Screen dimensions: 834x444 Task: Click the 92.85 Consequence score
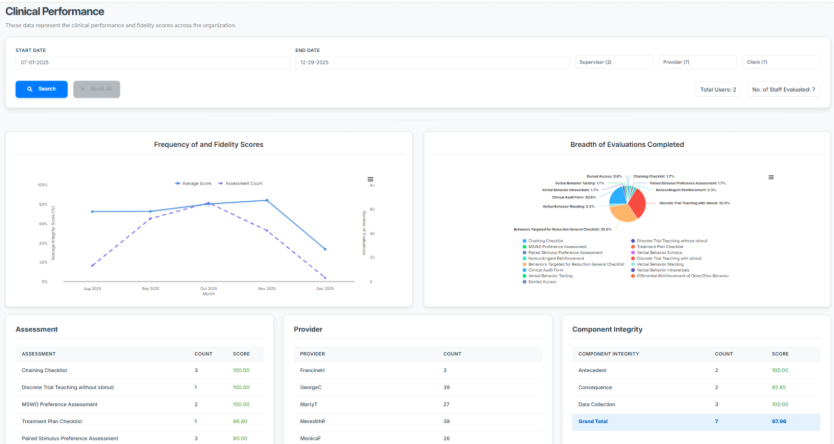tap(779, 388)
